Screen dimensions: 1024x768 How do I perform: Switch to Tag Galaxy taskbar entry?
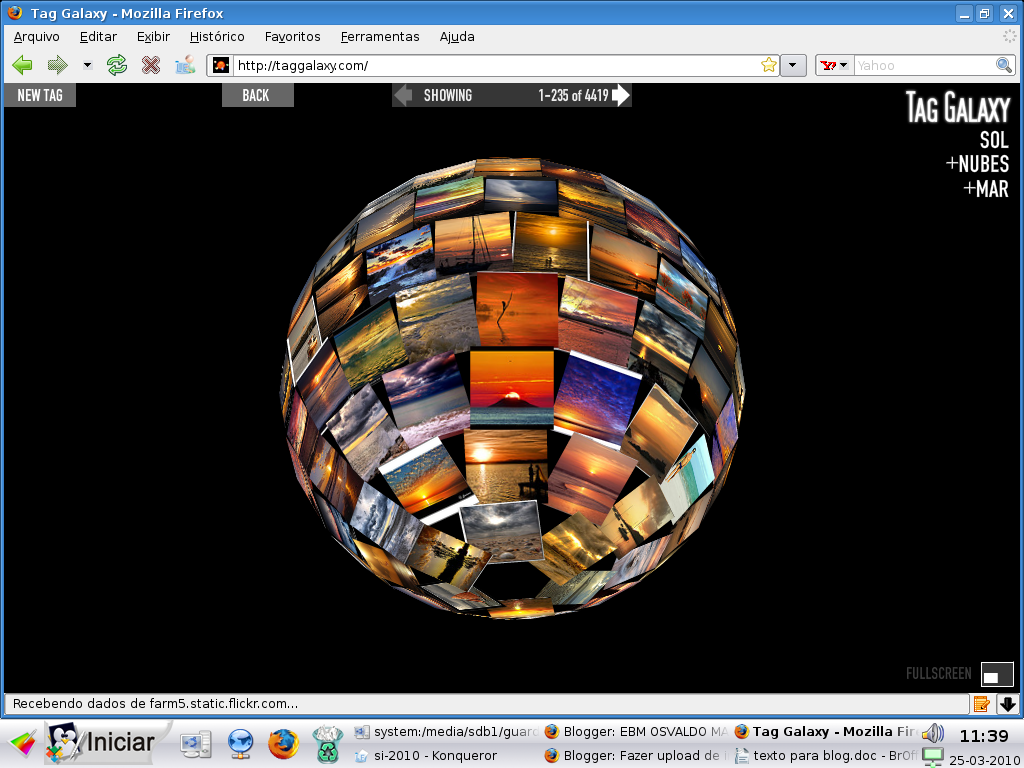pyautogui.click(x=826, y=731)
